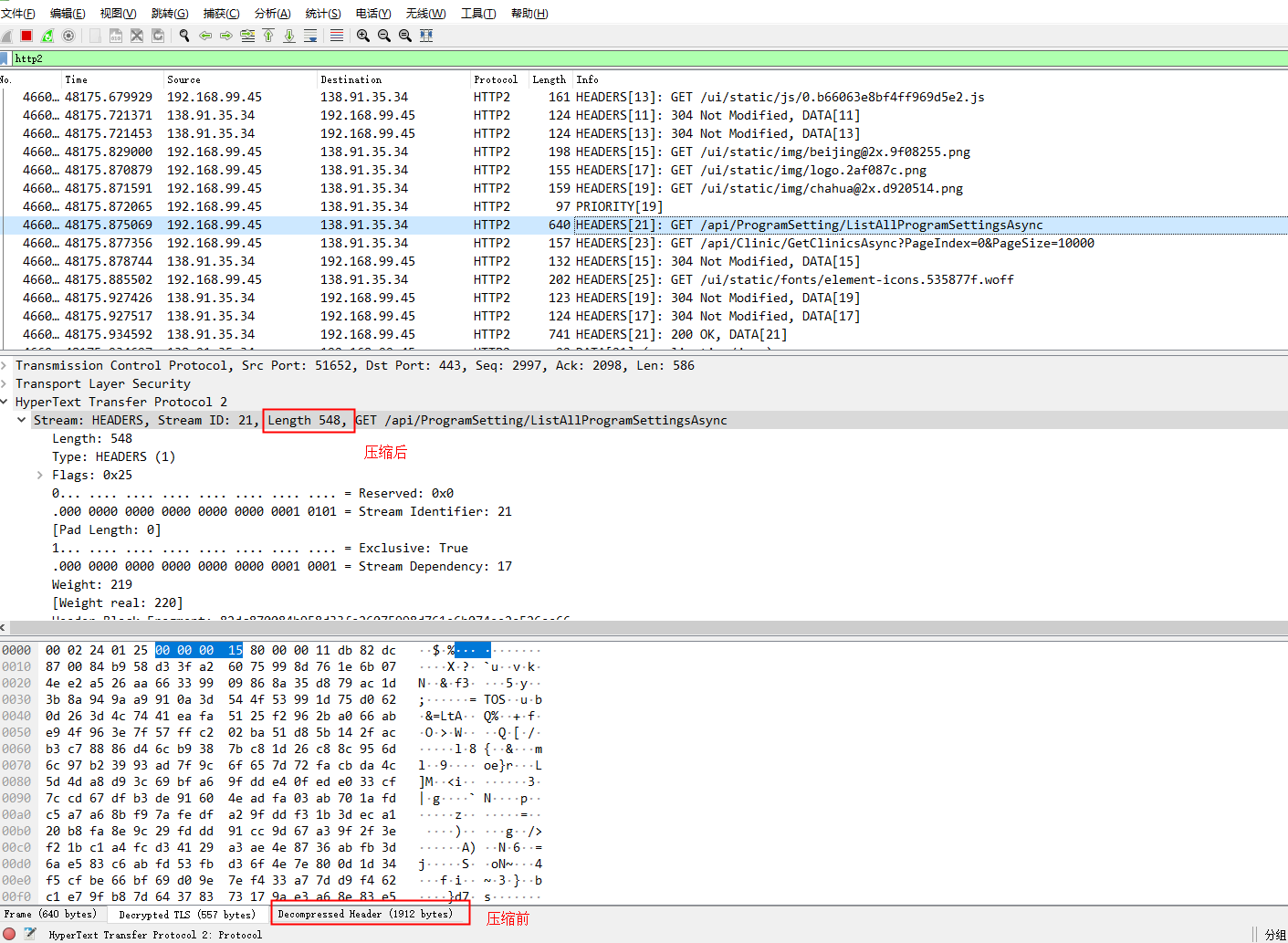Open the 分析(A) menu
The width and height of the screenshot is (1288, 943).
[x=272, y=13]
